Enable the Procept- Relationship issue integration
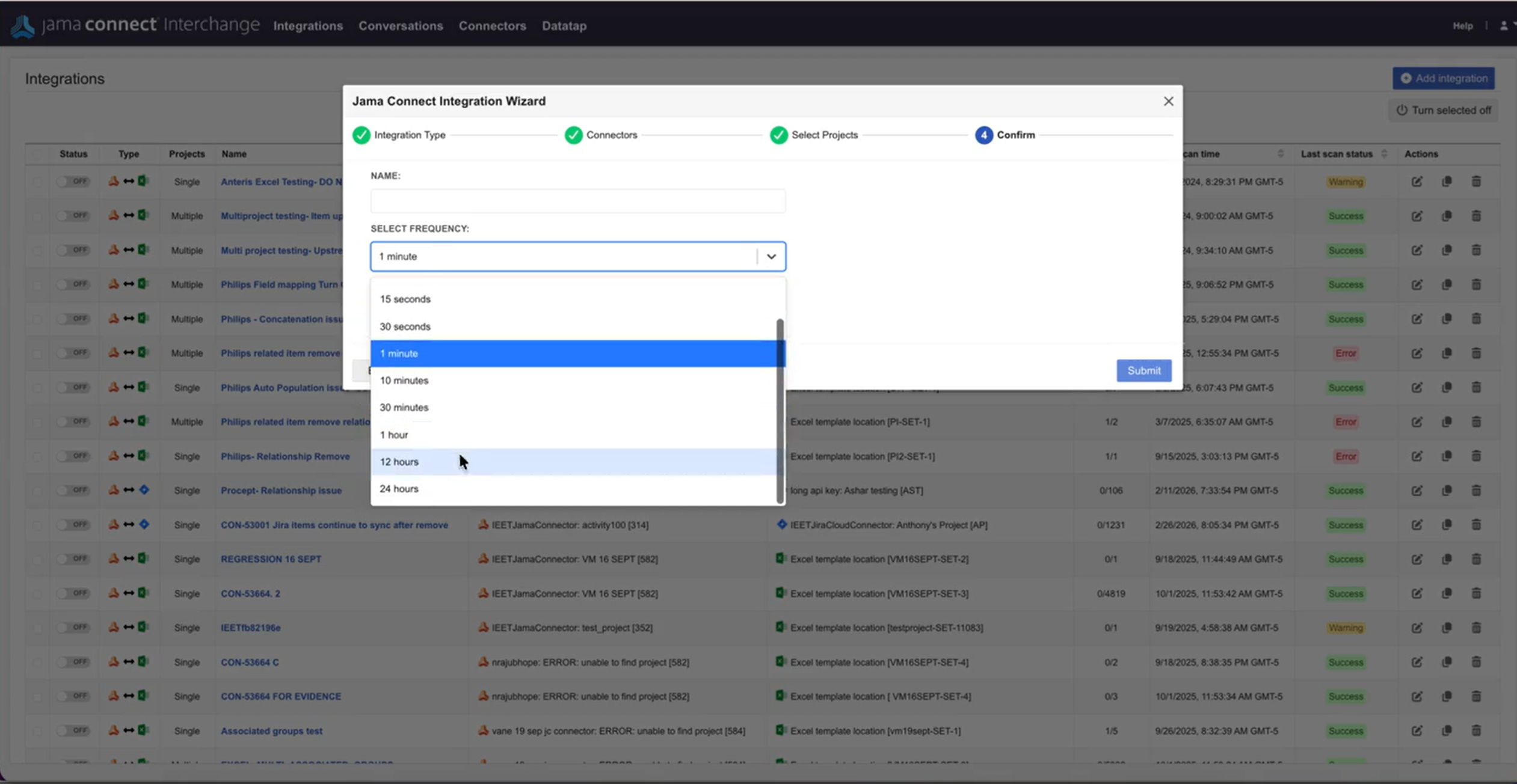Screen dimensions: 1517x784 (73, 490)
